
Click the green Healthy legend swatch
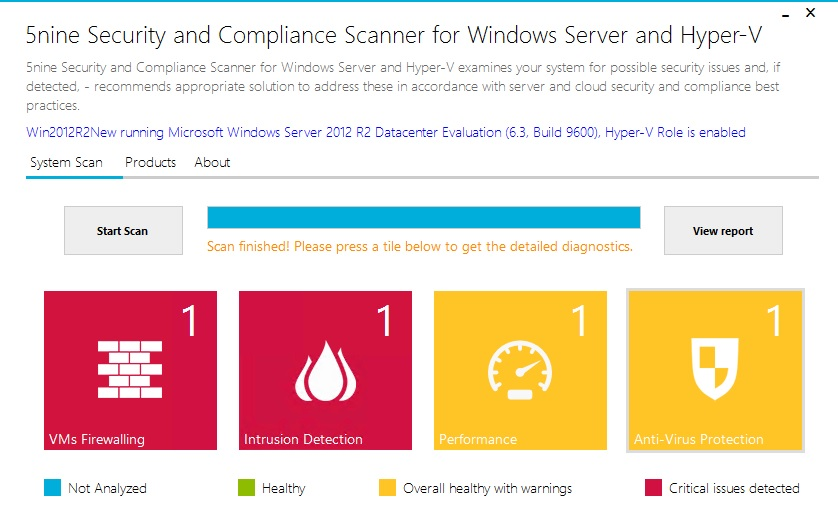click(x=247, y=488)
